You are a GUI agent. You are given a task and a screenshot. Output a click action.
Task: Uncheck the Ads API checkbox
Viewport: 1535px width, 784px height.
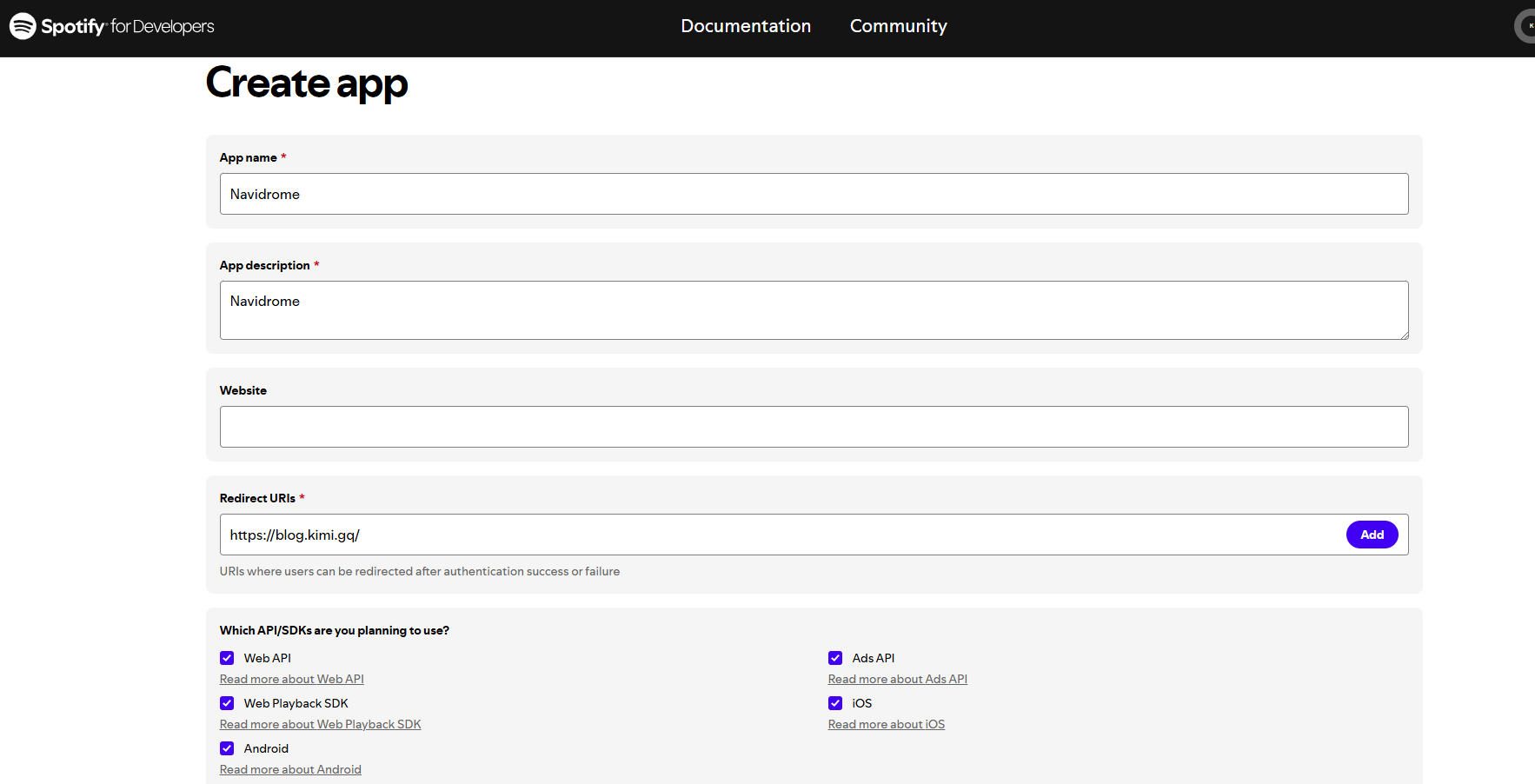(835, 658)
